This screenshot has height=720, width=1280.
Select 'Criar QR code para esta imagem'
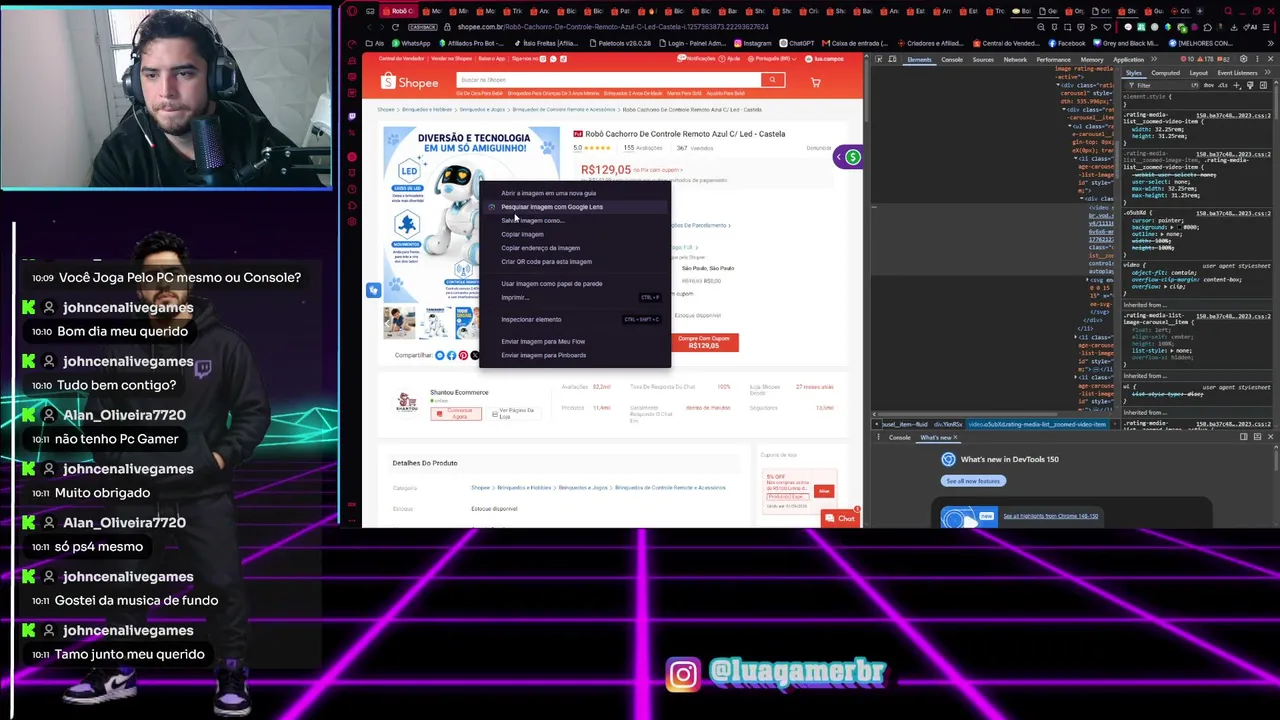[x=575, y=262]
